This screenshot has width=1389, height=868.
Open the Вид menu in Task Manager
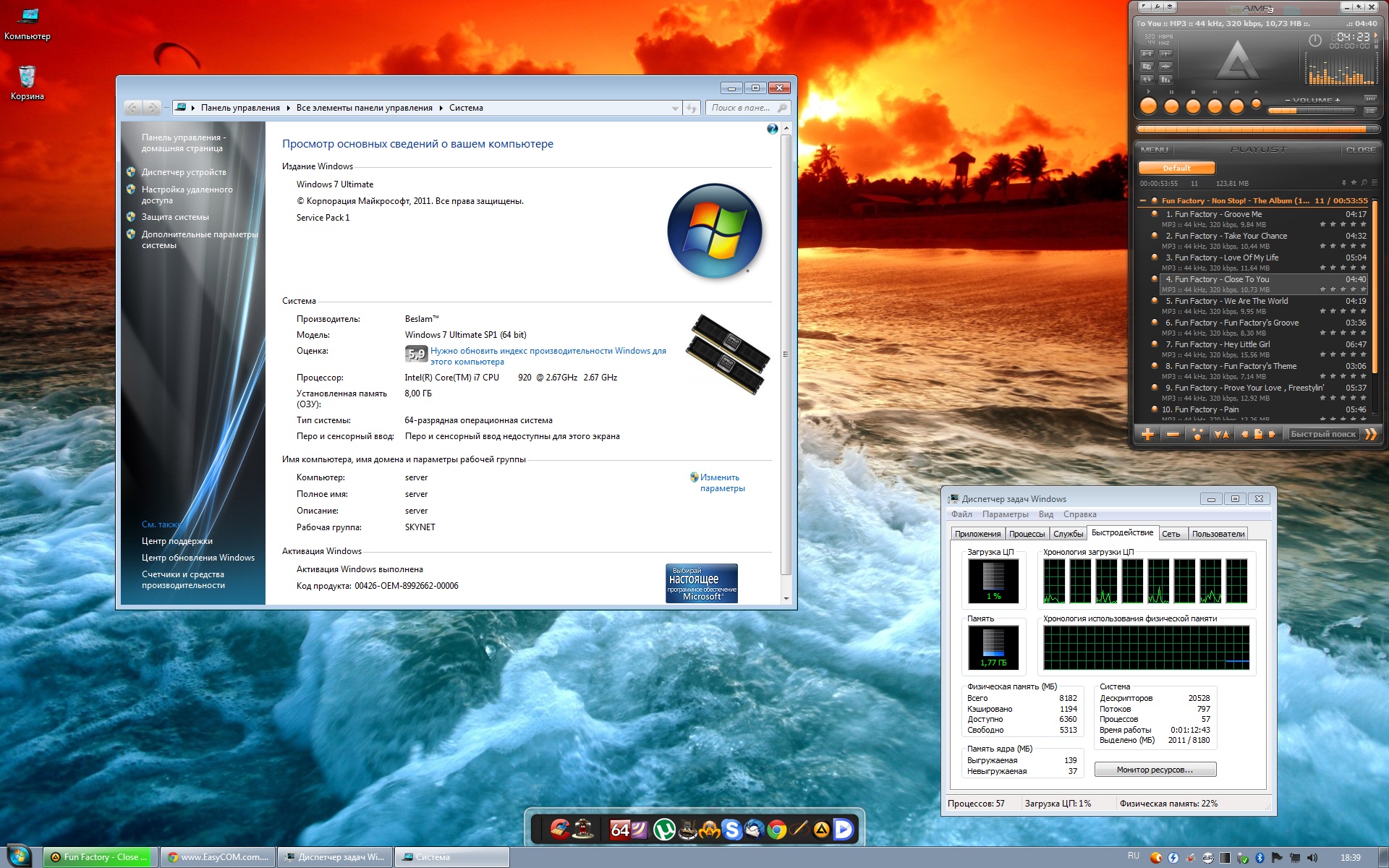coord(1045,514)
